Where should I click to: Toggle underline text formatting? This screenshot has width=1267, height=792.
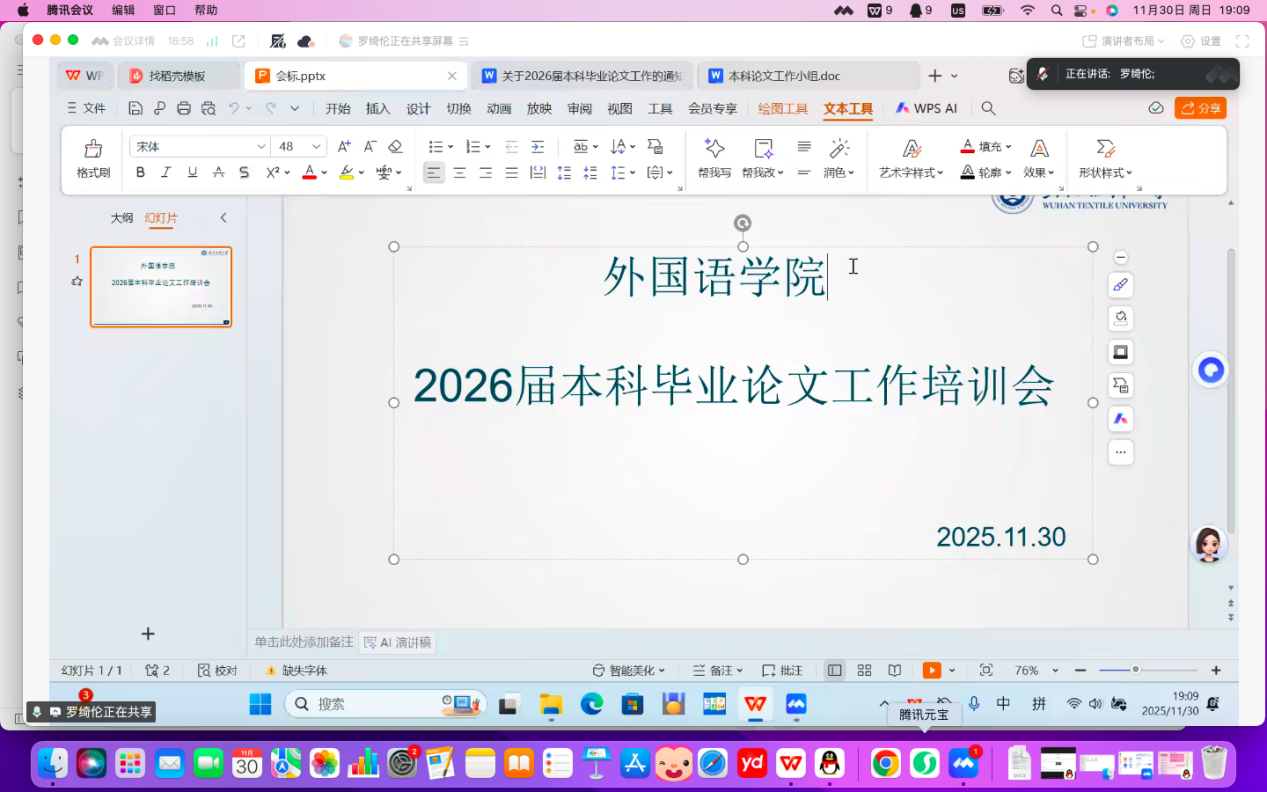pos(192,173)
